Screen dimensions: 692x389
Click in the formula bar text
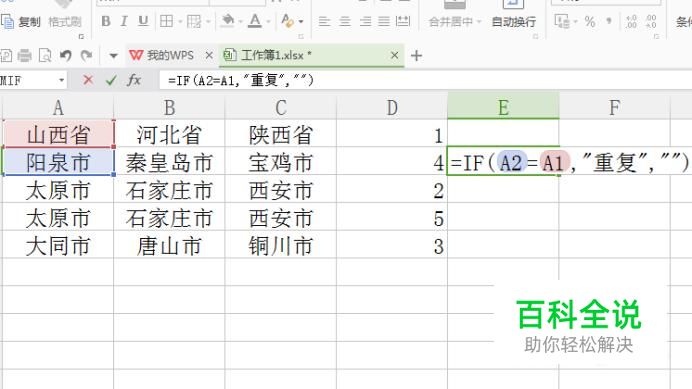coord(241,80)
